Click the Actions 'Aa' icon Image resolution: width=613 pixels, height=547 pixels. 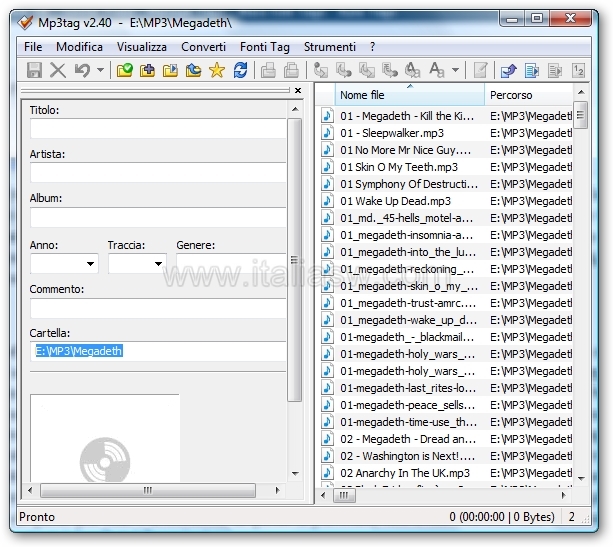tap(437, 70)
